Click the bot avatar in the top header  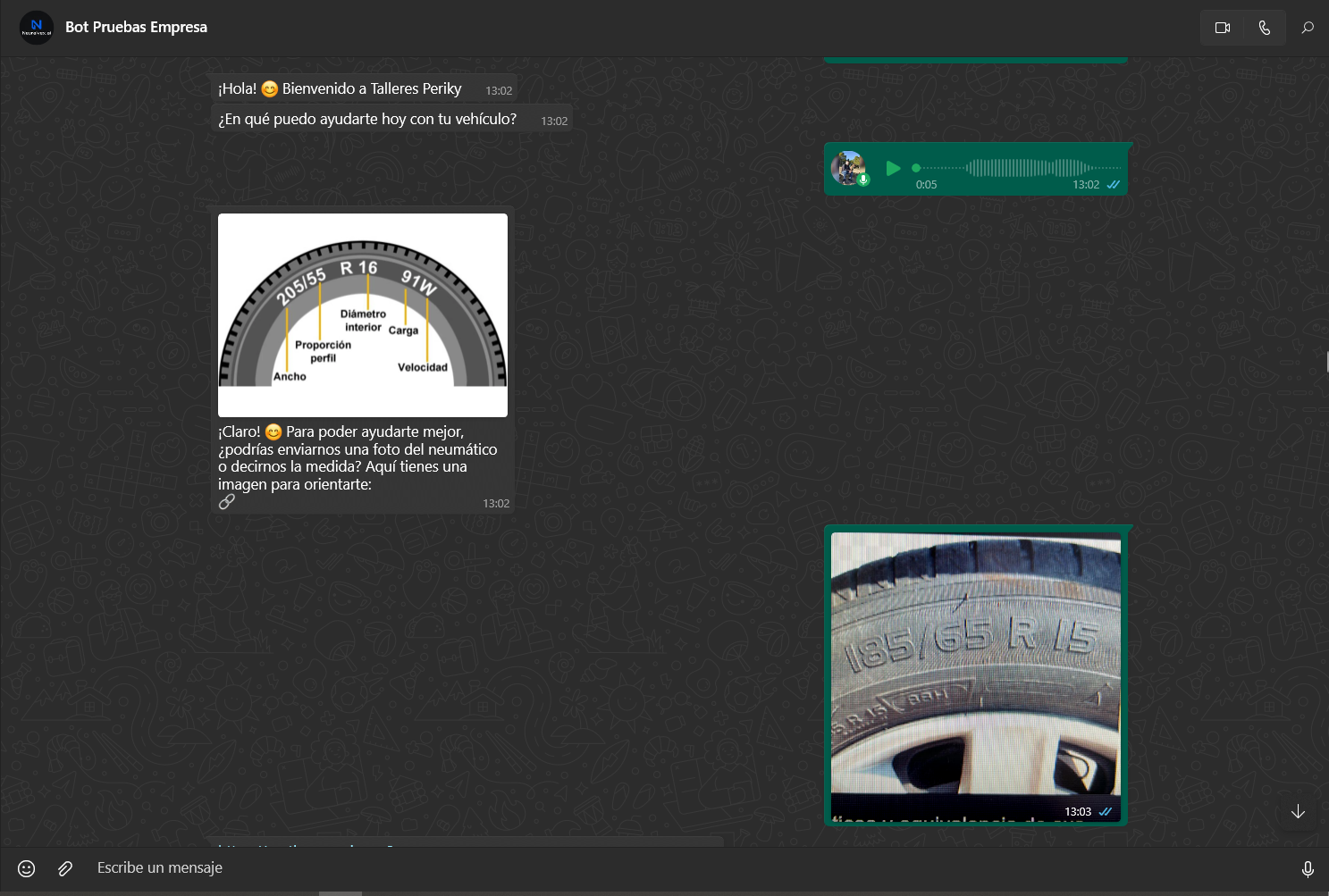point(36,27)
